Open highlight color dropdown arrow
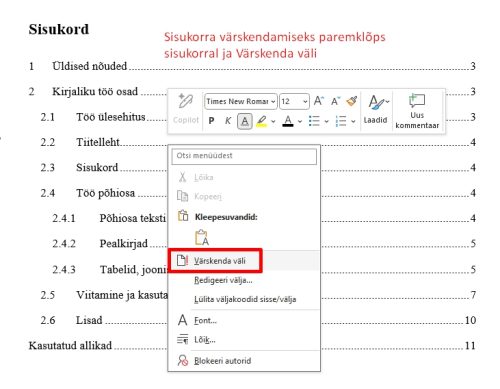 pyautogui.click(x=273, y=121)
